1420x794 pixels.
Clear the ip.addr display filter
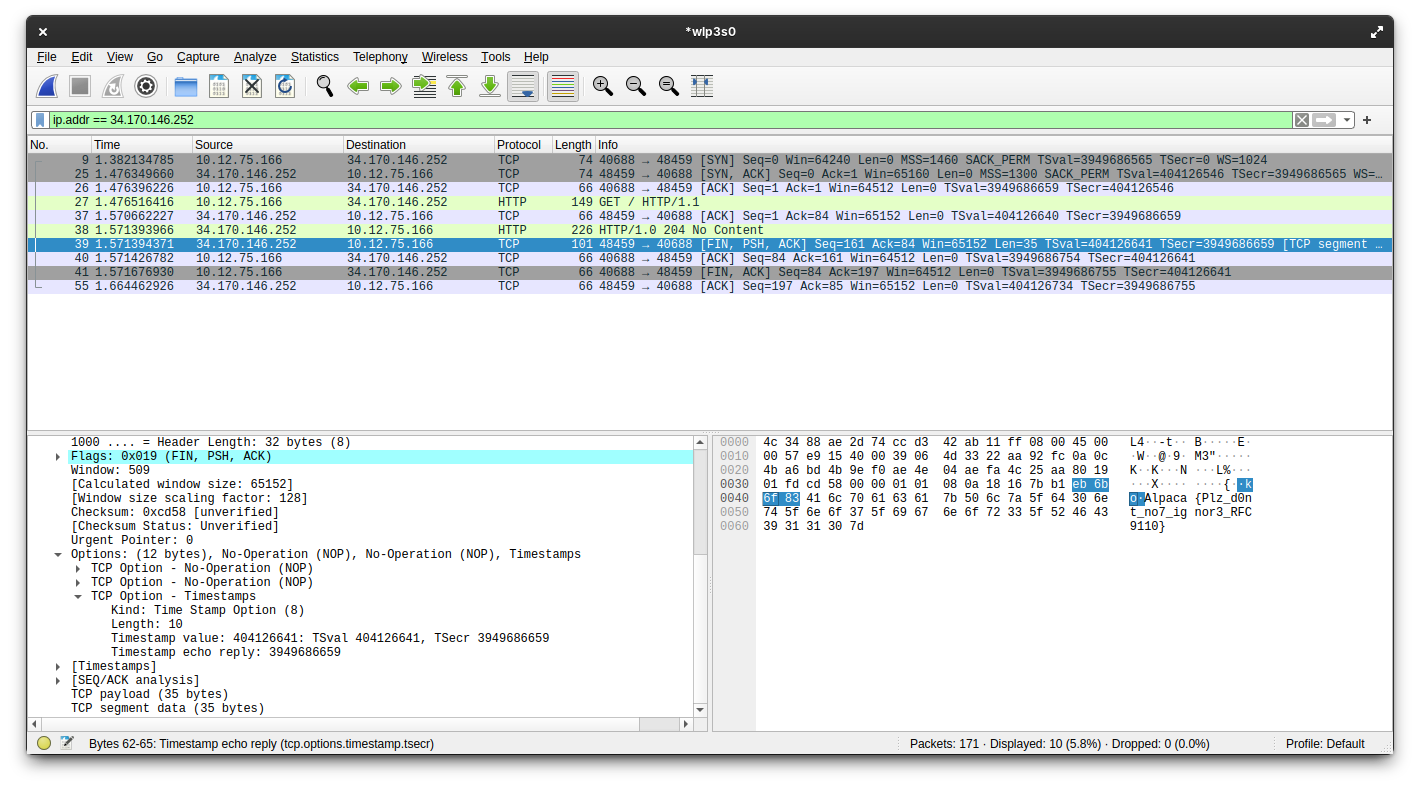[1301, 119]
